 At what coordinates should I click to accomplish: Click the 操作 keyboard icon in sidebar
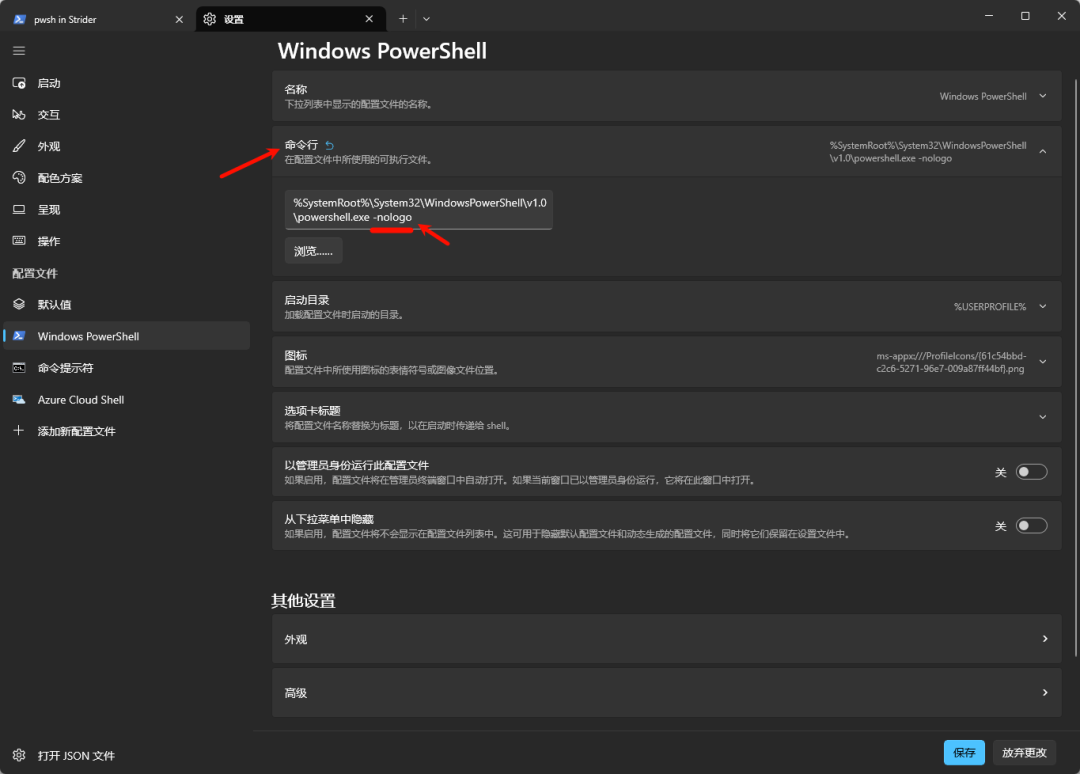(x=19, y=241)
